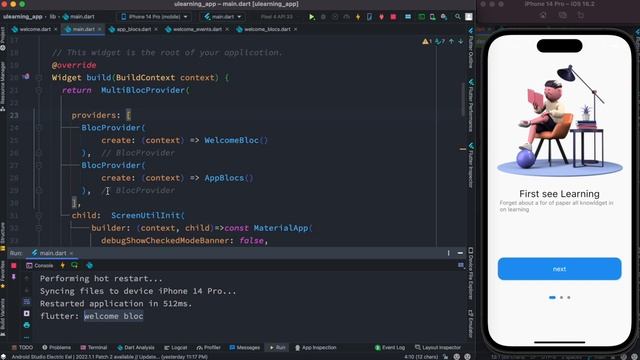
Task: Open the Logcat tool window tab
Action: pos(176,347)
